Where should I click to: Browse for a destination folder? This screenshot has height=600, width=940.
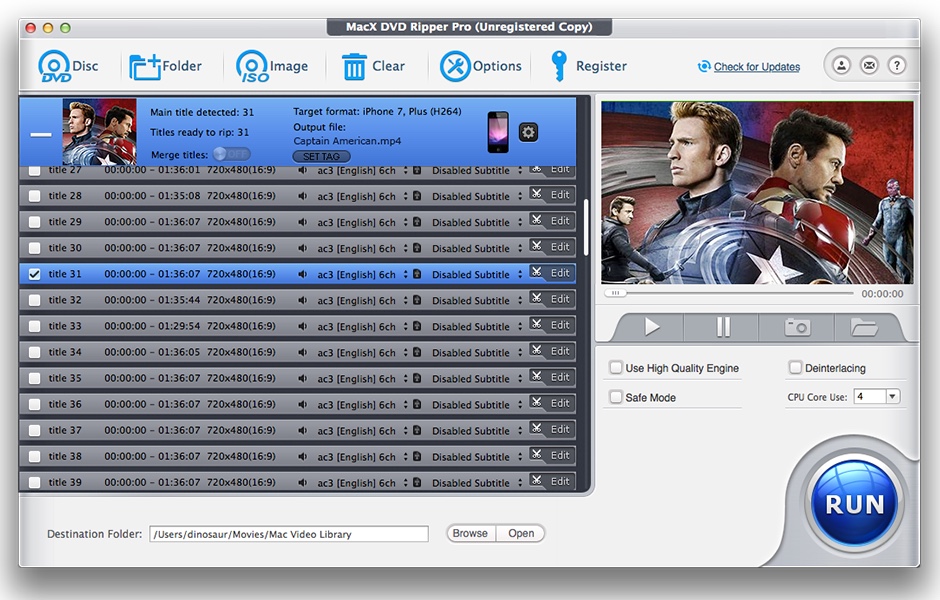click(x=471, y=533)
